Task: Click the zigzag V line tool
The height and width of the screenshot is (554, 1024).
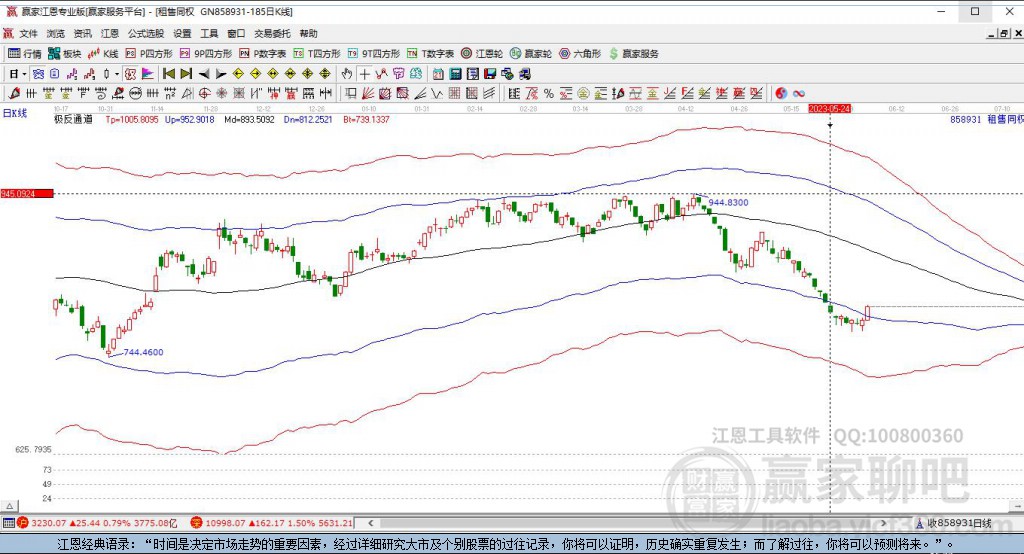Action: (x=437, y=93)
